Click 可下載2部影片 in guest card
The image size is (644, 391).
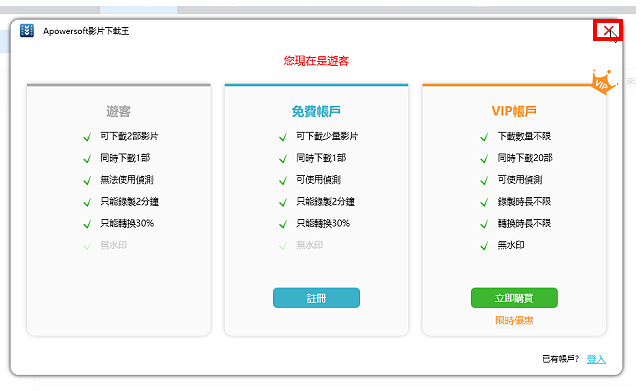(129, 136)
